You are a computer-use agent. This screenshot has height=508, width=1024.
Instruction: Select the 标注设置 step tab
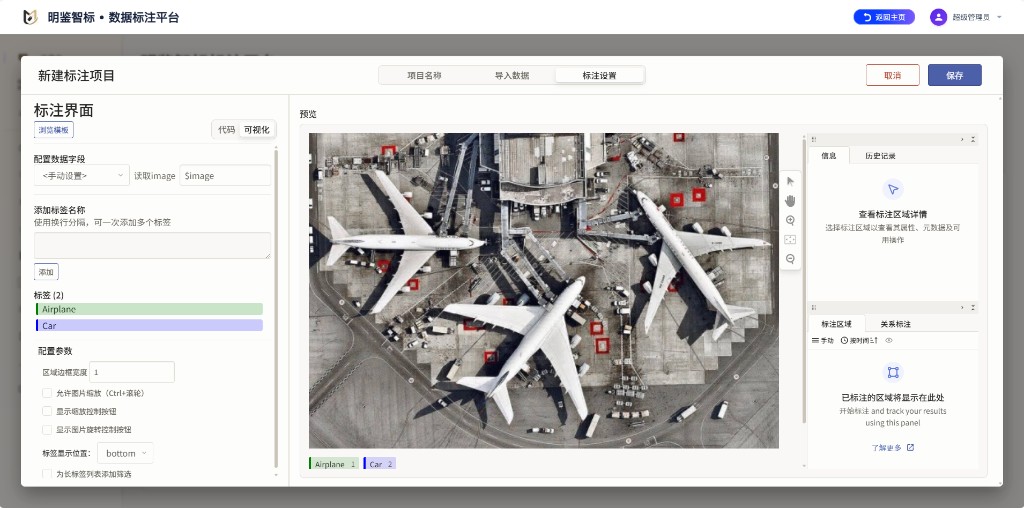coord(600,75)
